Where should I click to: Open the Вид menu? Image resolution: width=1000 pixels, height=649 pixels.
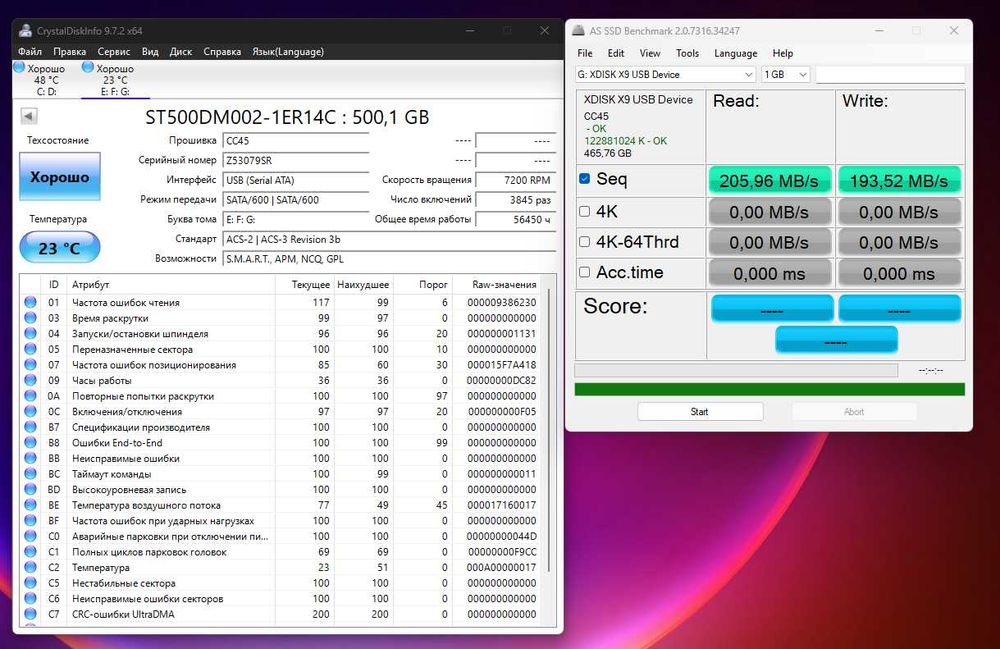pos(150,52)
